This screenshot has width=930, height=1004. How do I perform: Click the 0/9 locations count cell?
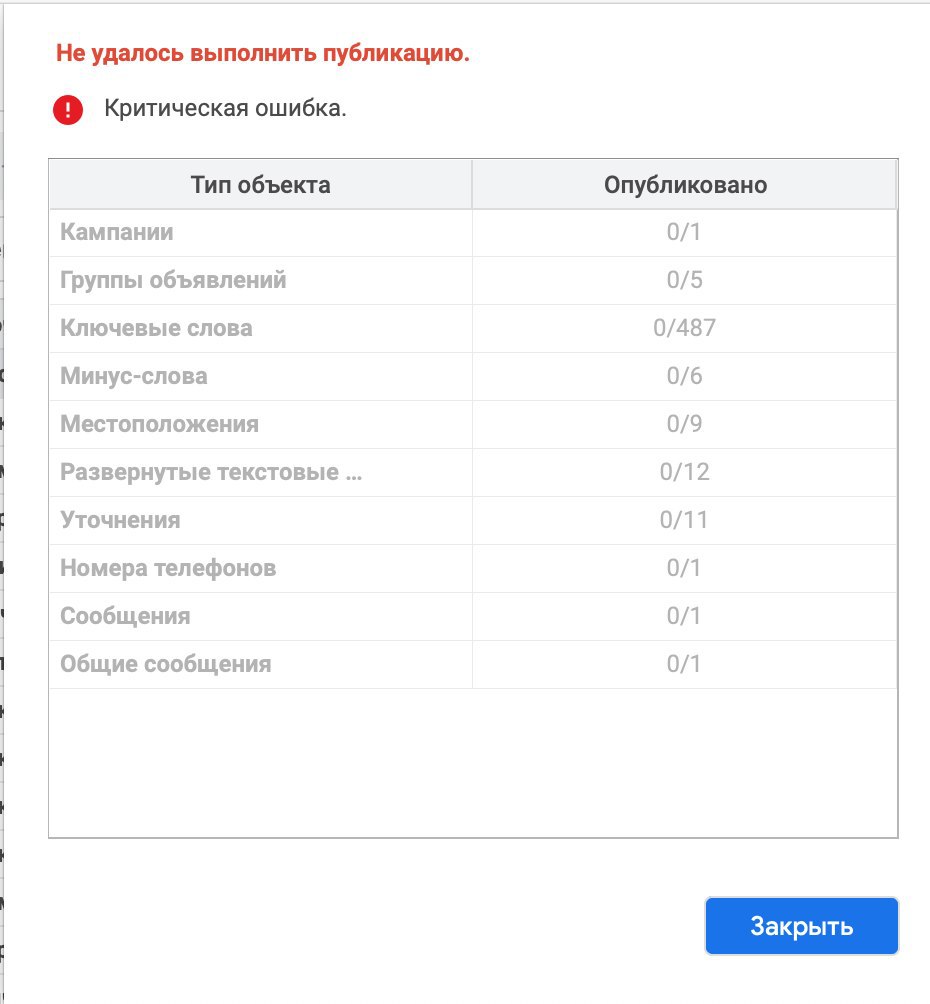coord(684,425)
